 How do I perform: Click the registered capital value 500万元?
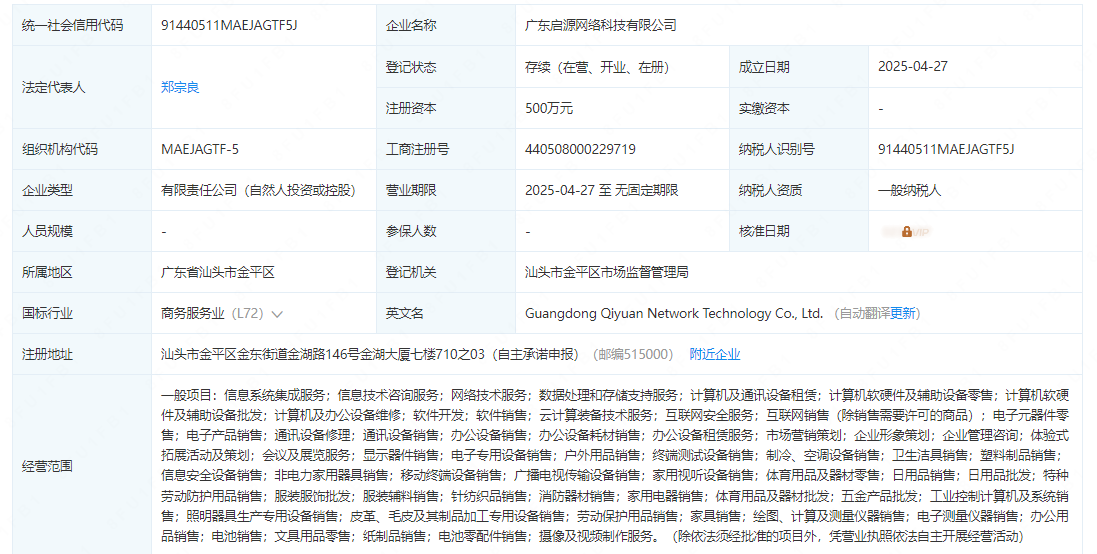(549, 108)
